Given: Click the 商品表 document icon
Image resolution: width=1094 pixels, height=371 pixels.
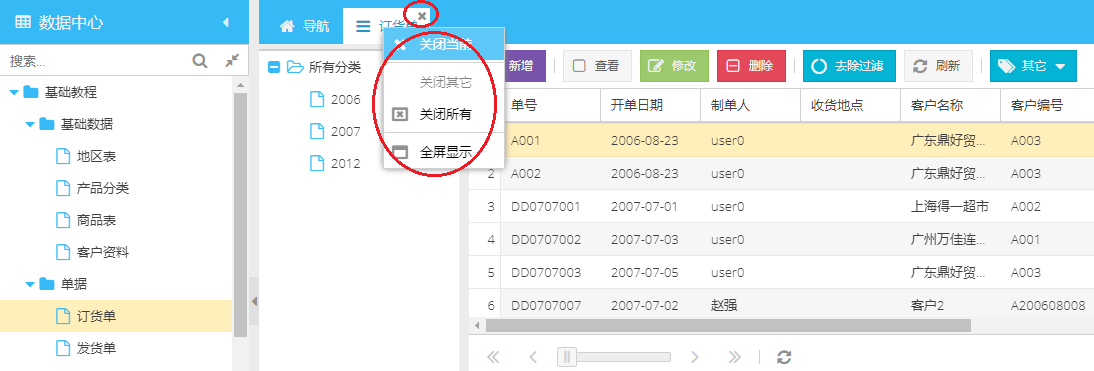Looking at the screenshot, I should coord(63,220).
